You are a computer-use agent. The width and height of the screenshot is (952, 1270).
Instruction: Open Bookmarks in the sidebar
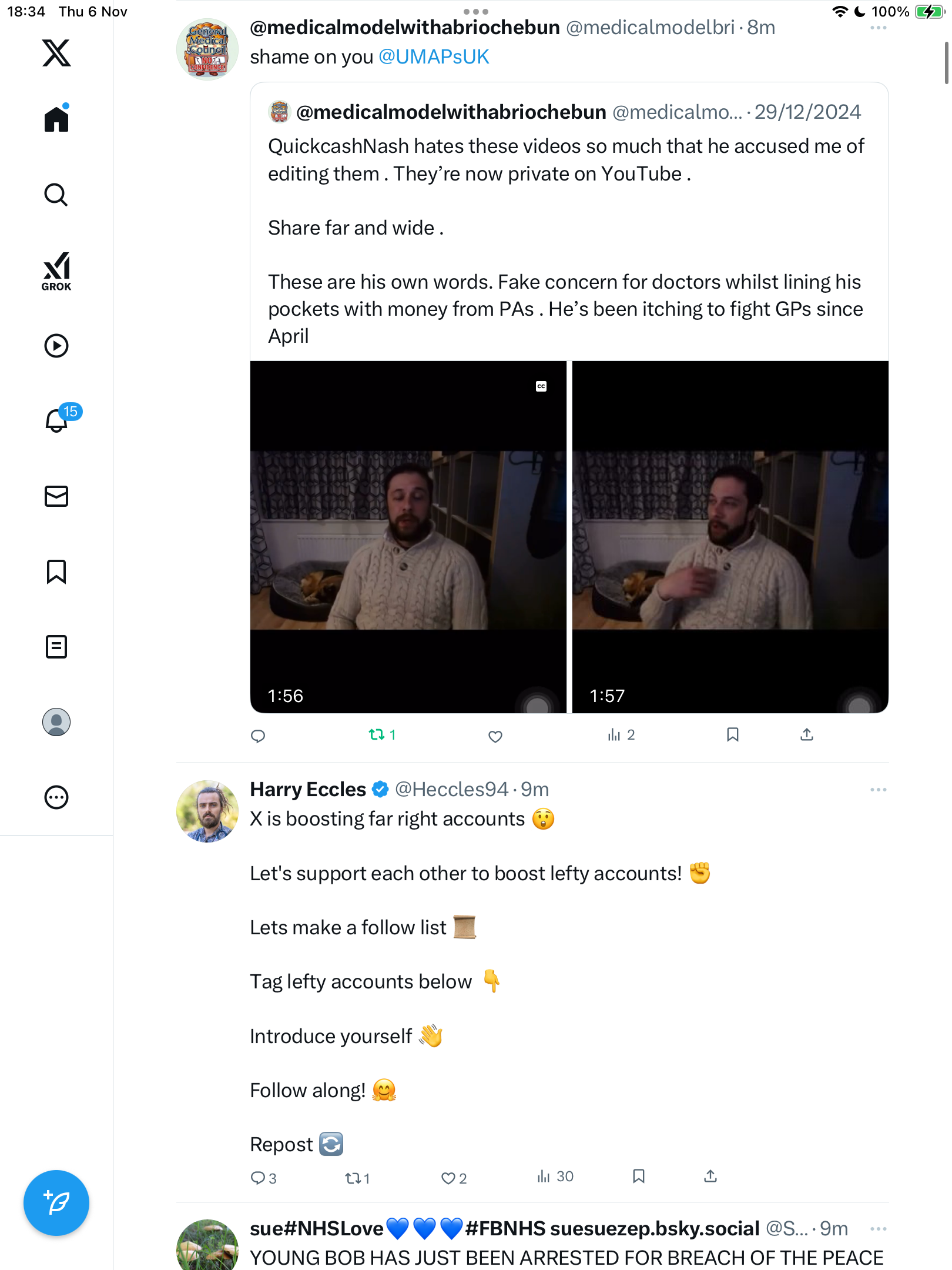[x=56, y=571]
